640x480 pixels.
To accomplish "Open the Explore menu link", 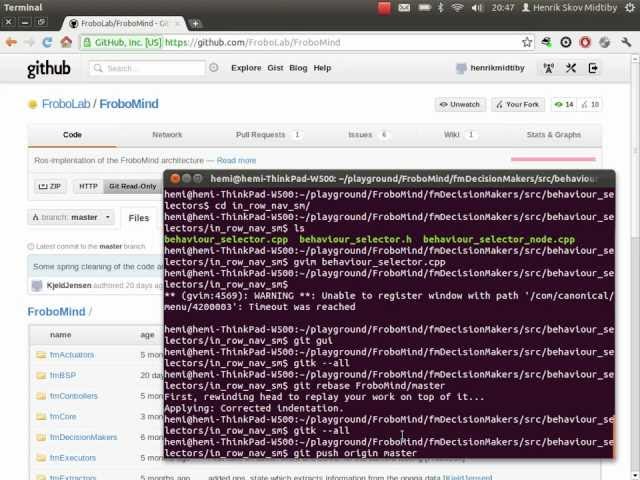I will [246, 68].
